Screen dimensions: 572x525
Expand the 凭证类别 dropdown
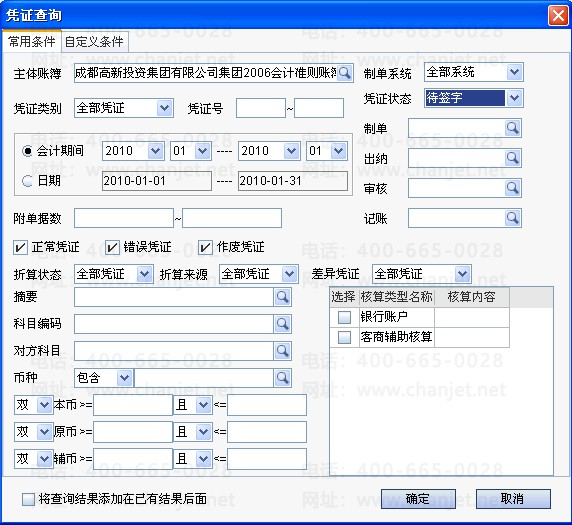tap(164, 108)
